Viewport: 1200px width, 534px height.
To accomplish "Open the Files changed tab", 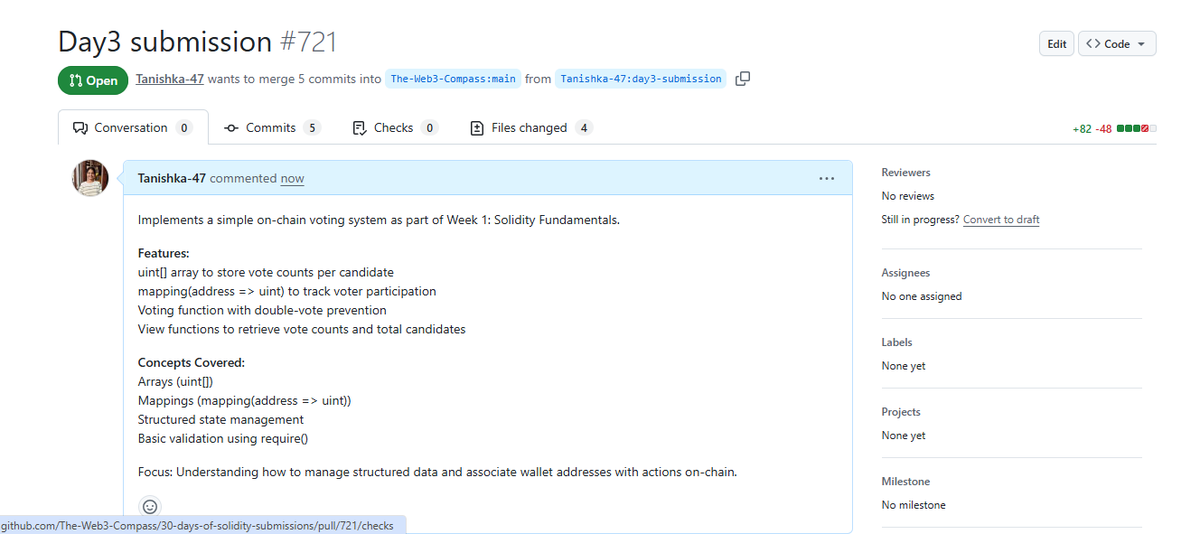I will [531, 128].
